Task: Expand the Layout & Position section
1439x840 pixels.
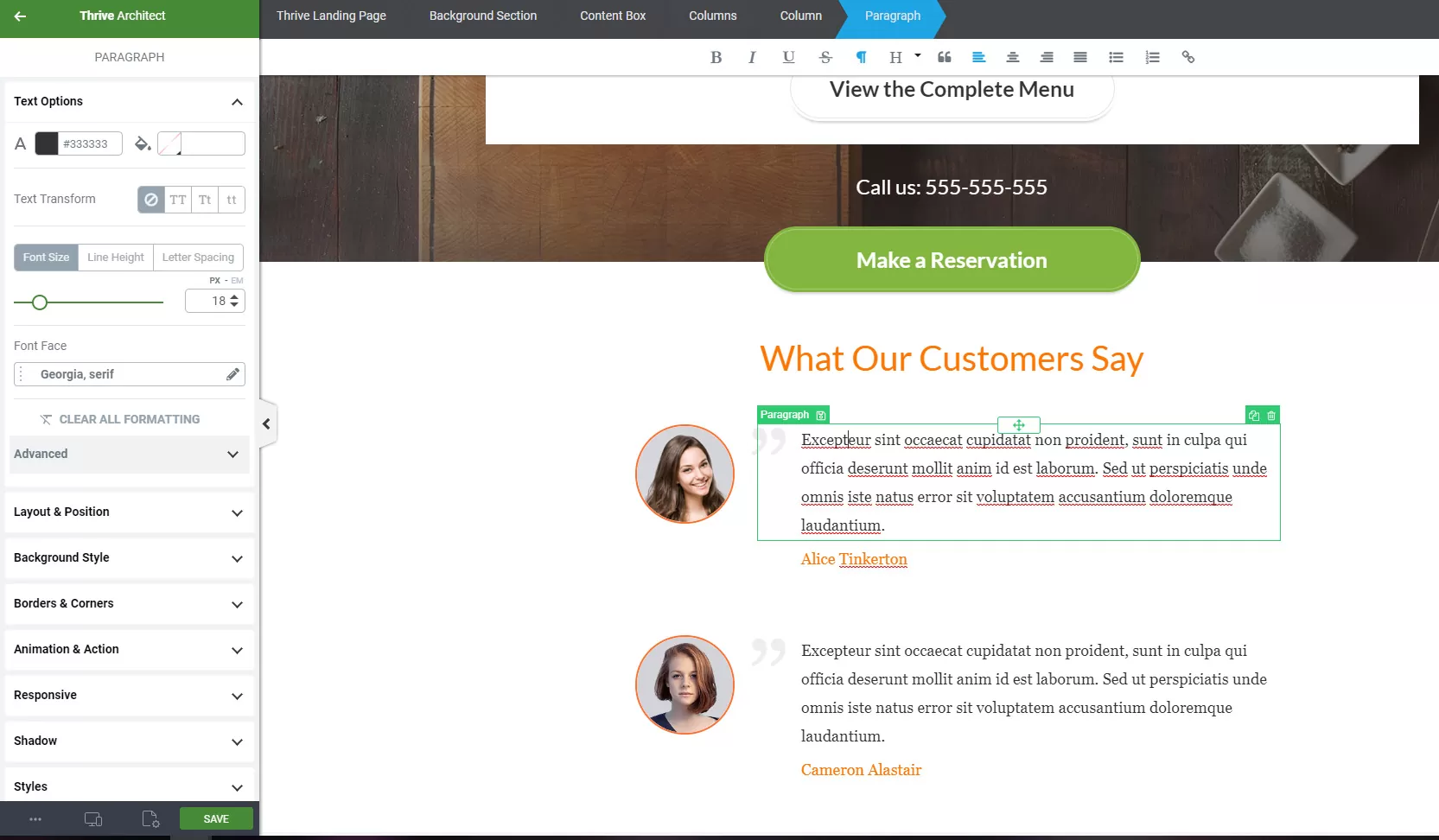Action: coord(129,512)
